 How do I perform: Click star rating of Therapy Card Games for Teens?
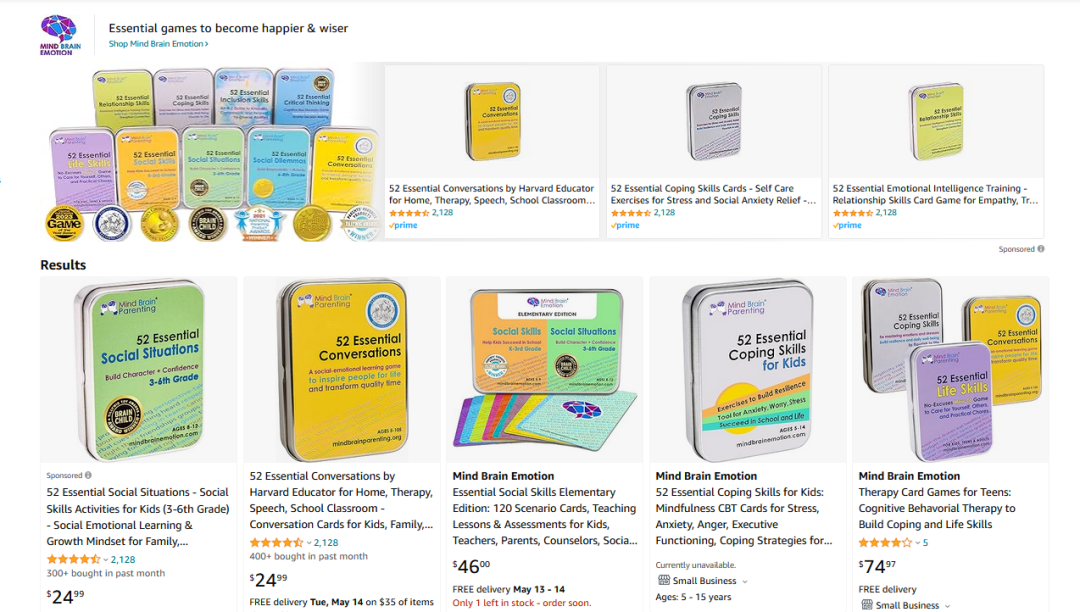(x=885, y=543)
